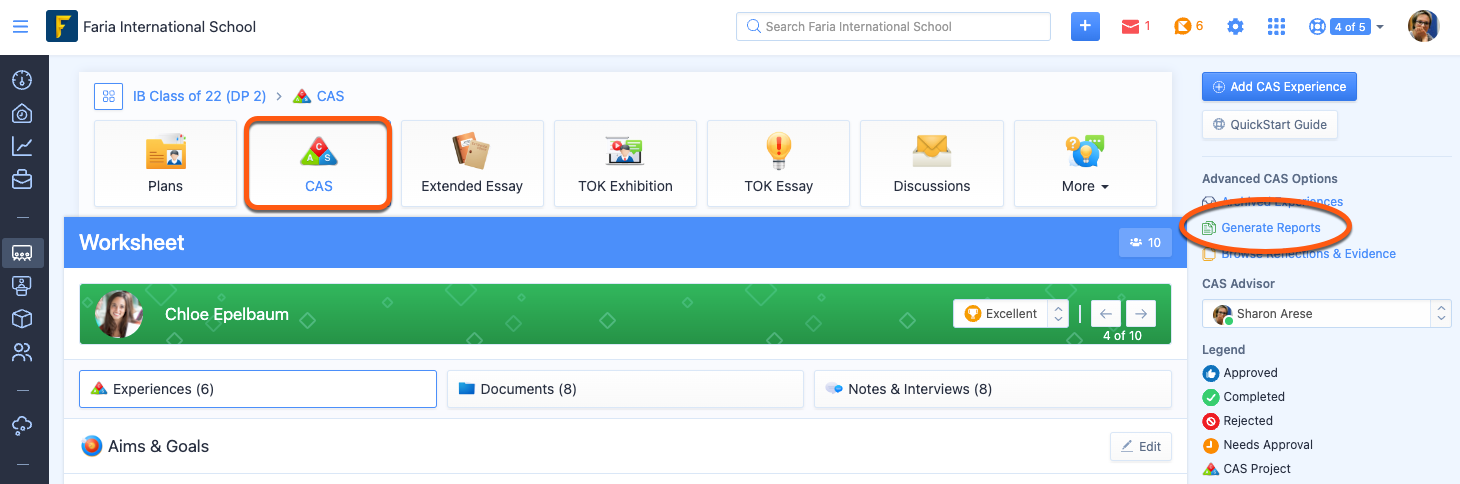This screenshot has width=1460, height=484.
Task: Open the TOK Exhibition tile
Action: [625, 163]
